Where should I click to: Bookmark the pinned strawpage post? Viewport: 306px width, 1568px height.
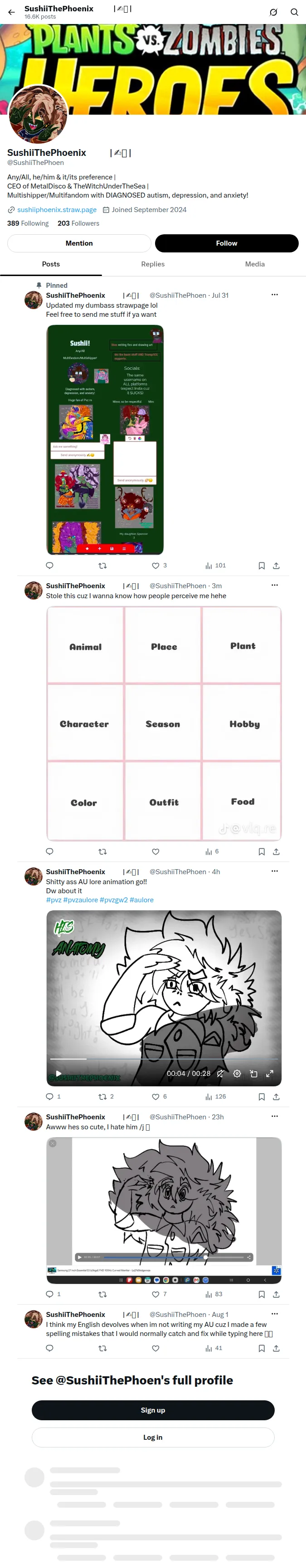262,566
